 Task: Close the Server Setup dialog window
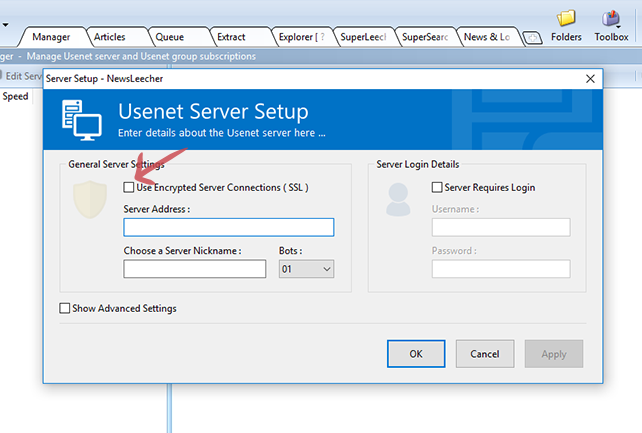coord(590,79)
